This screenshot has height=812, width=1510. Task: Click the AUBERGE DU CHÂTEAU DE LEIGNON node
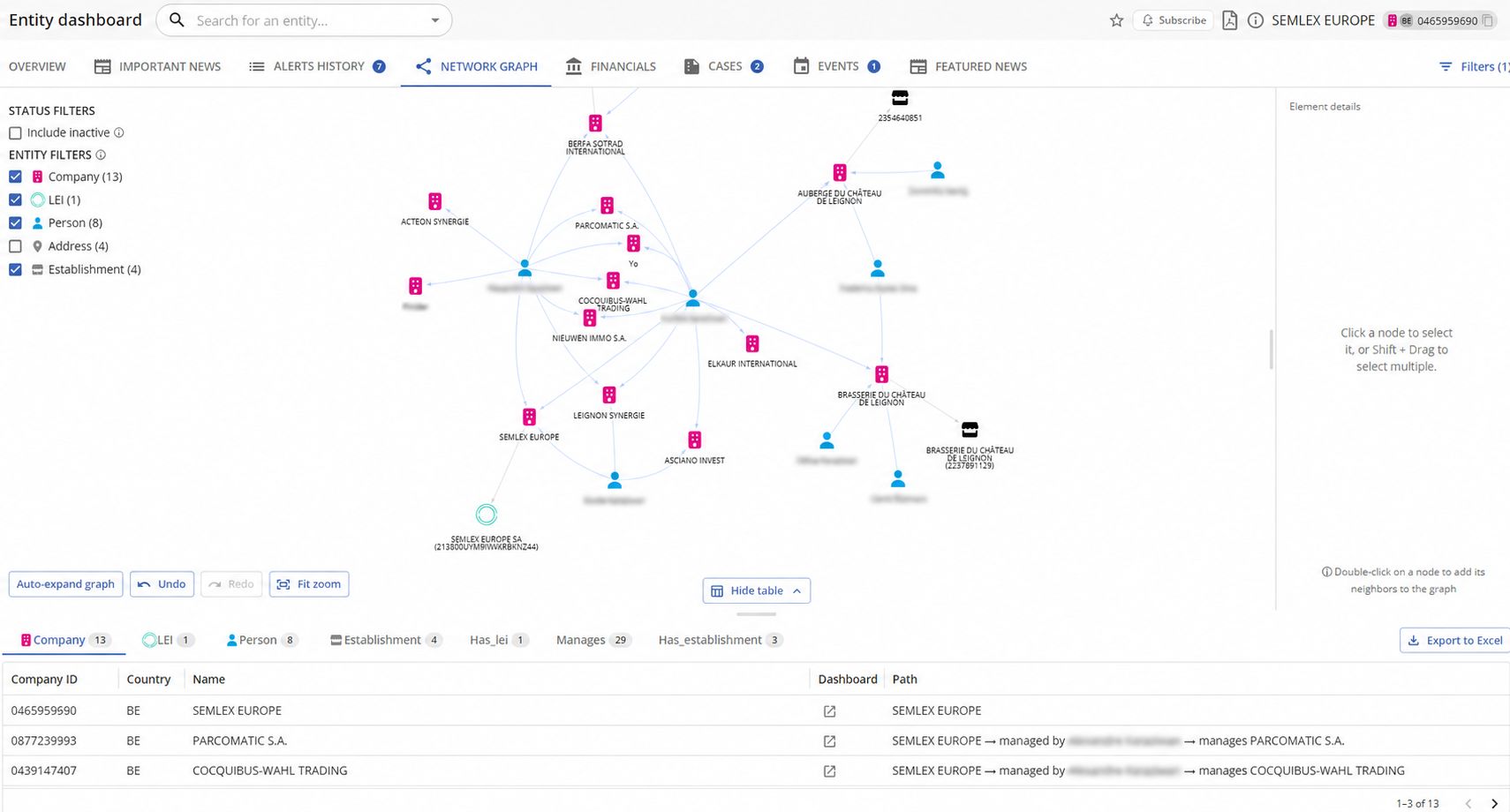point(840,172)
